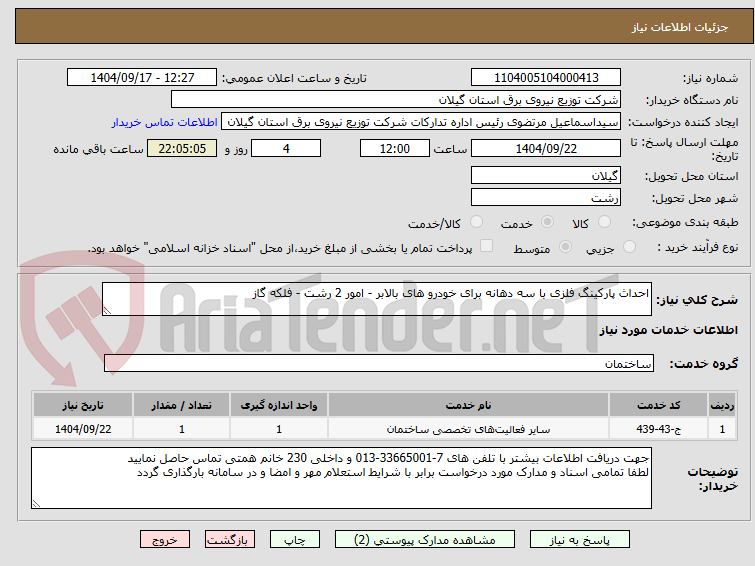
Task: Click the تعداد / مقدار column header
Action: pyautogui.click(x=182, y=405)
